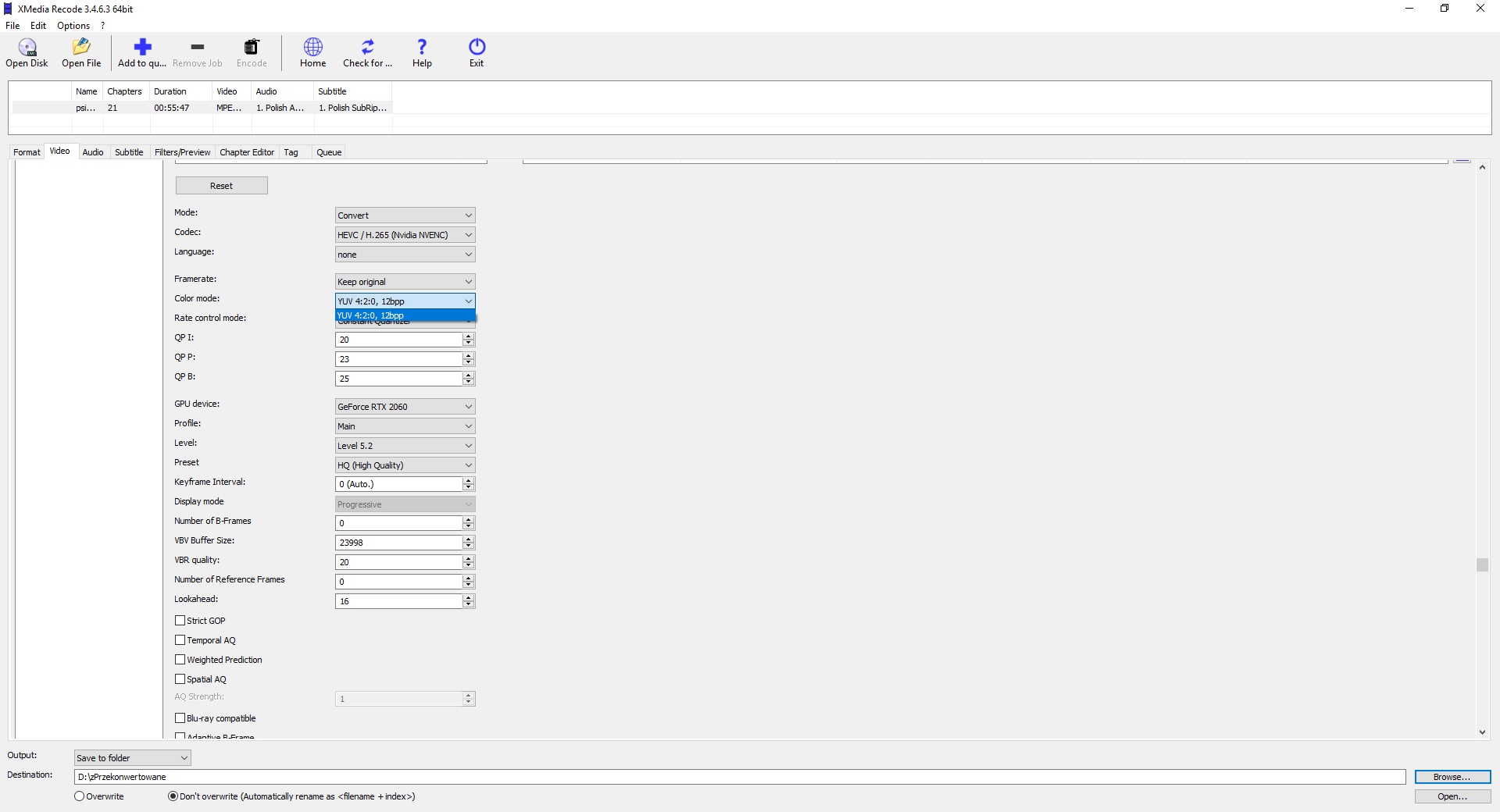The image size is (1500, 812).
Task: Click the Reset button
Action: click(221, 186)
